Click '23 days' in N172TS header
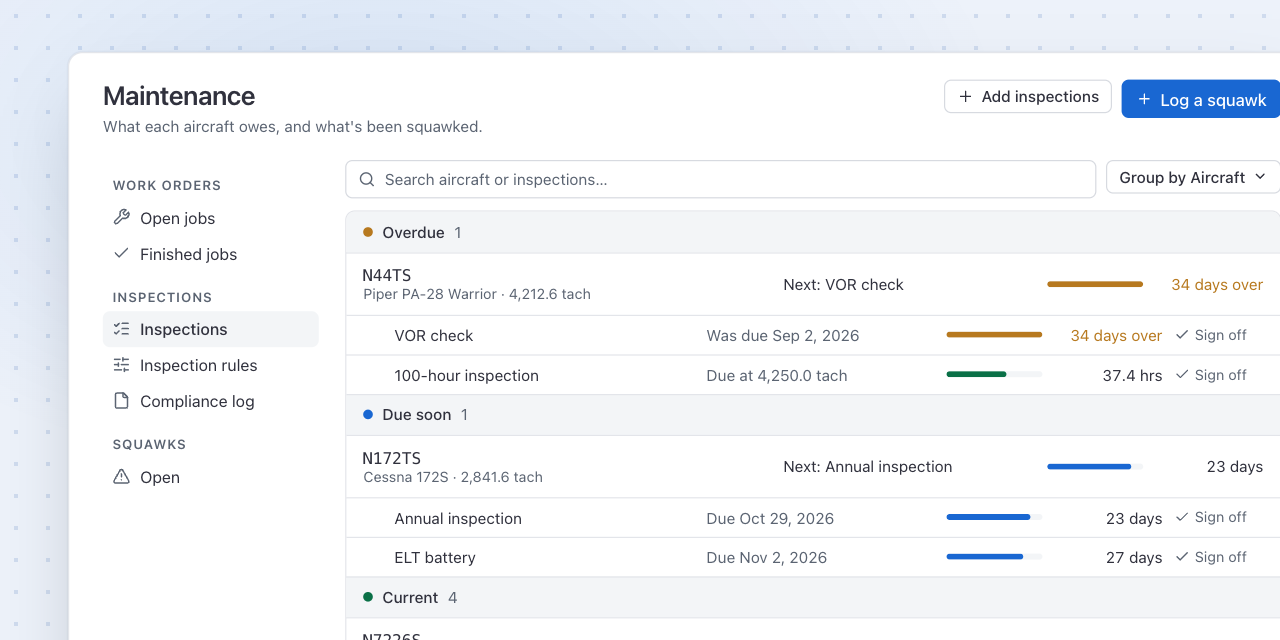Screen dimensions: 1280x640 click(x=1235, y=467)
